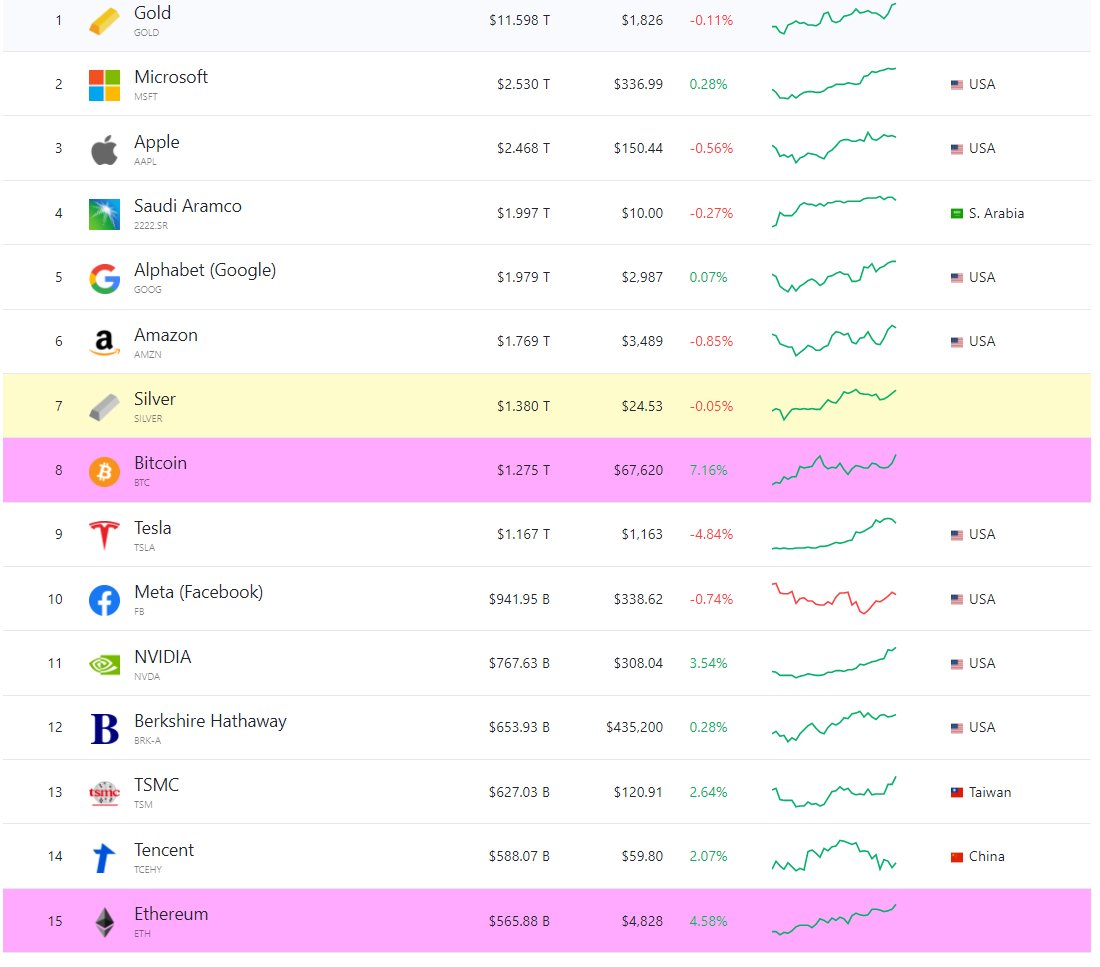
Task: Click TSMC price $120.91
Action: click(x=638, y=792)
